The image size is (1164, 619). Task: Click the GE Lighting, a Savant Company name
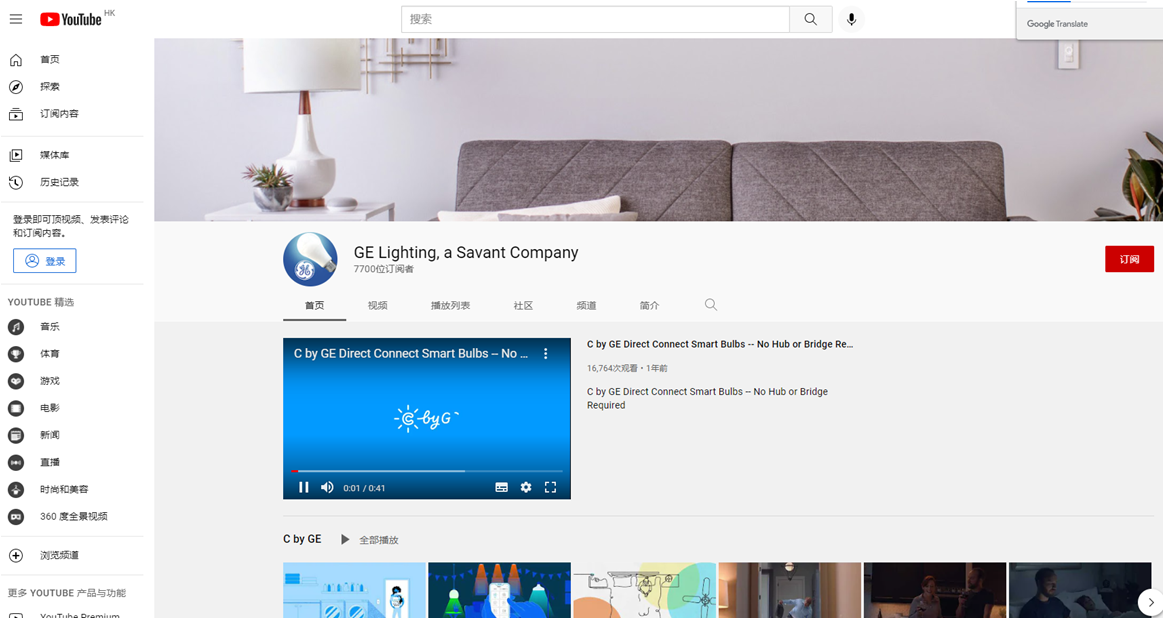pos(466,252)
